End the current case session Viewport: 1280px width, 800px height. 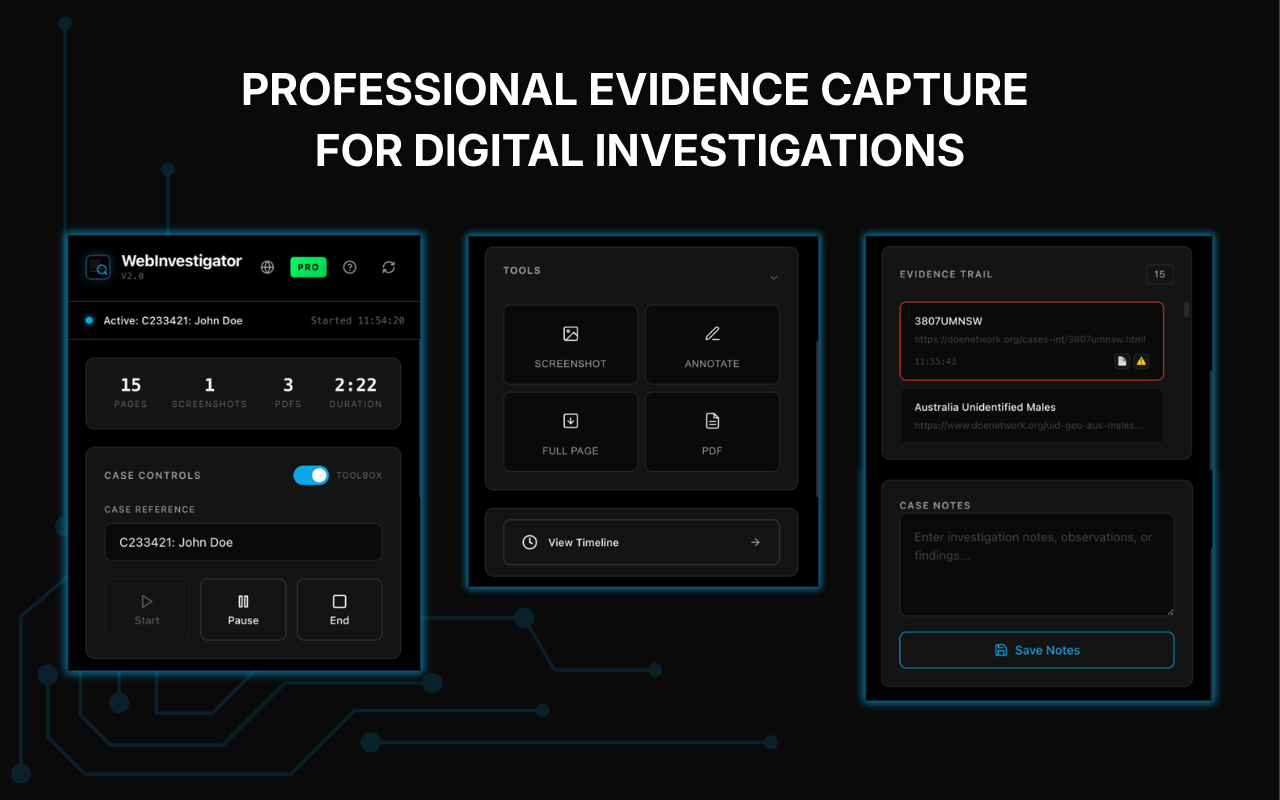[339, 609]
